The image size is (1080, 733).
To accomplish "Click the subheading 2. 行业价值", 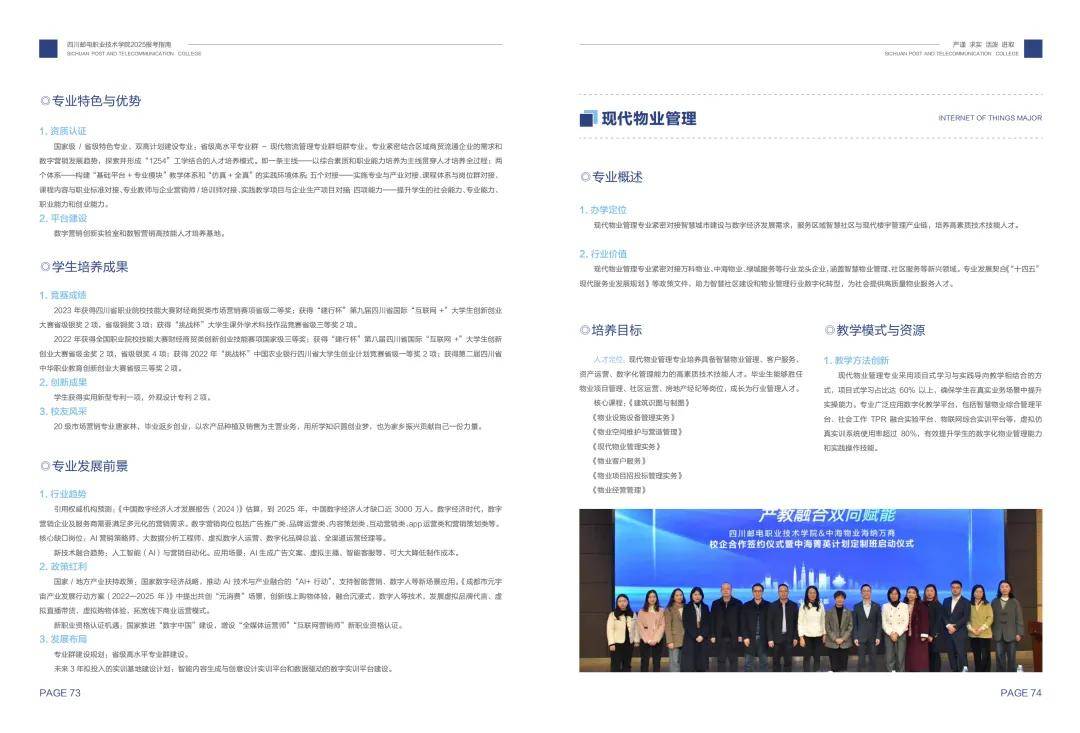I will [603, 254].
